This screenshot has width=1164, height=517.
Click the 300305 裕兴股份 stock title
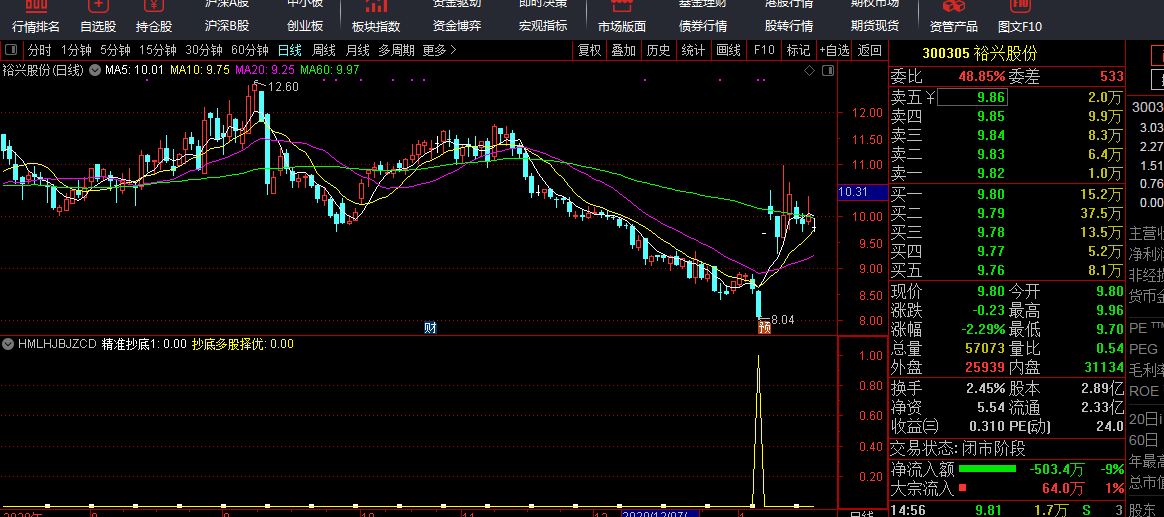980,54
